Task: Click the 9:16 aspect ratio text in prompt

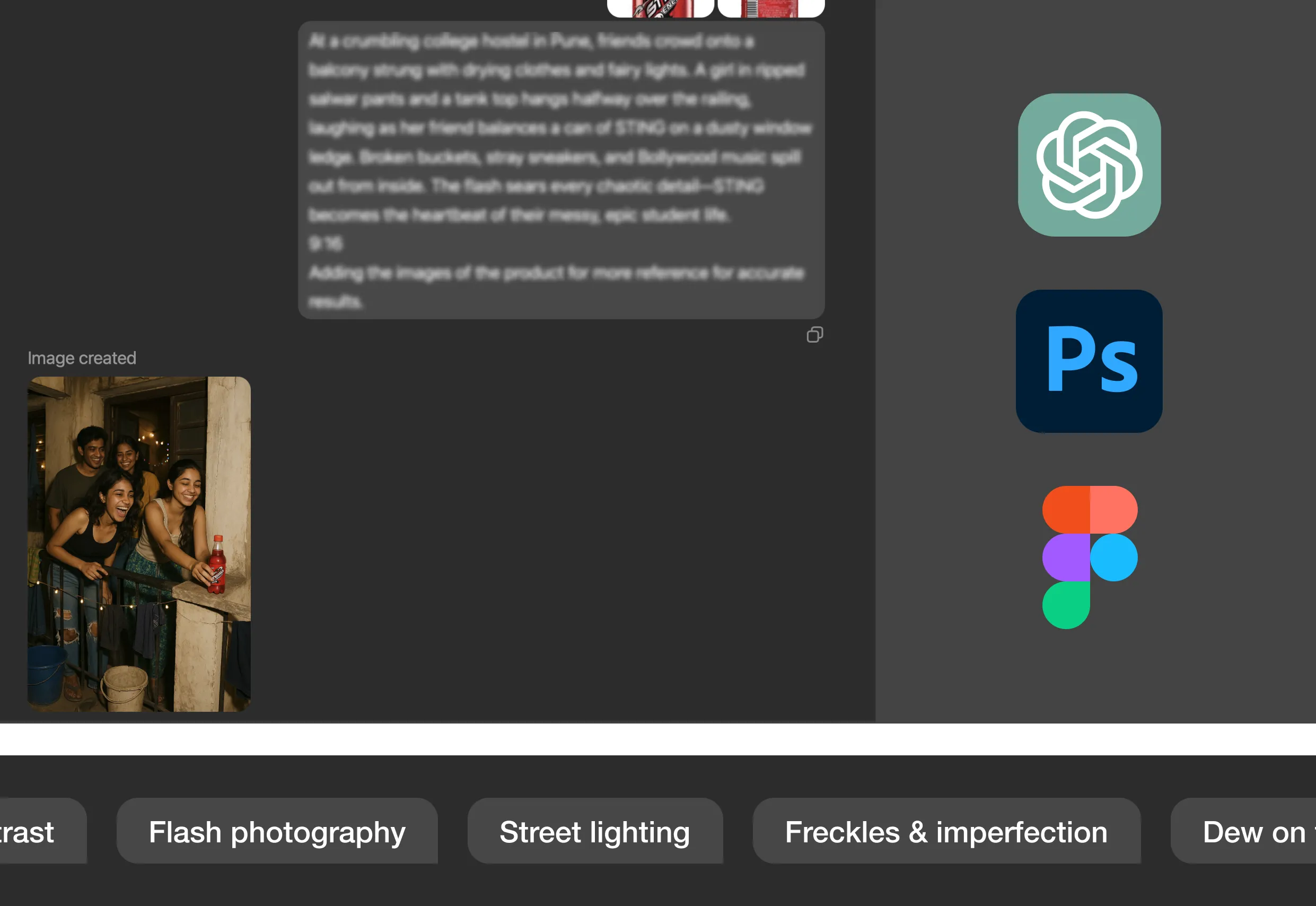Action: (x=325, y=243)
